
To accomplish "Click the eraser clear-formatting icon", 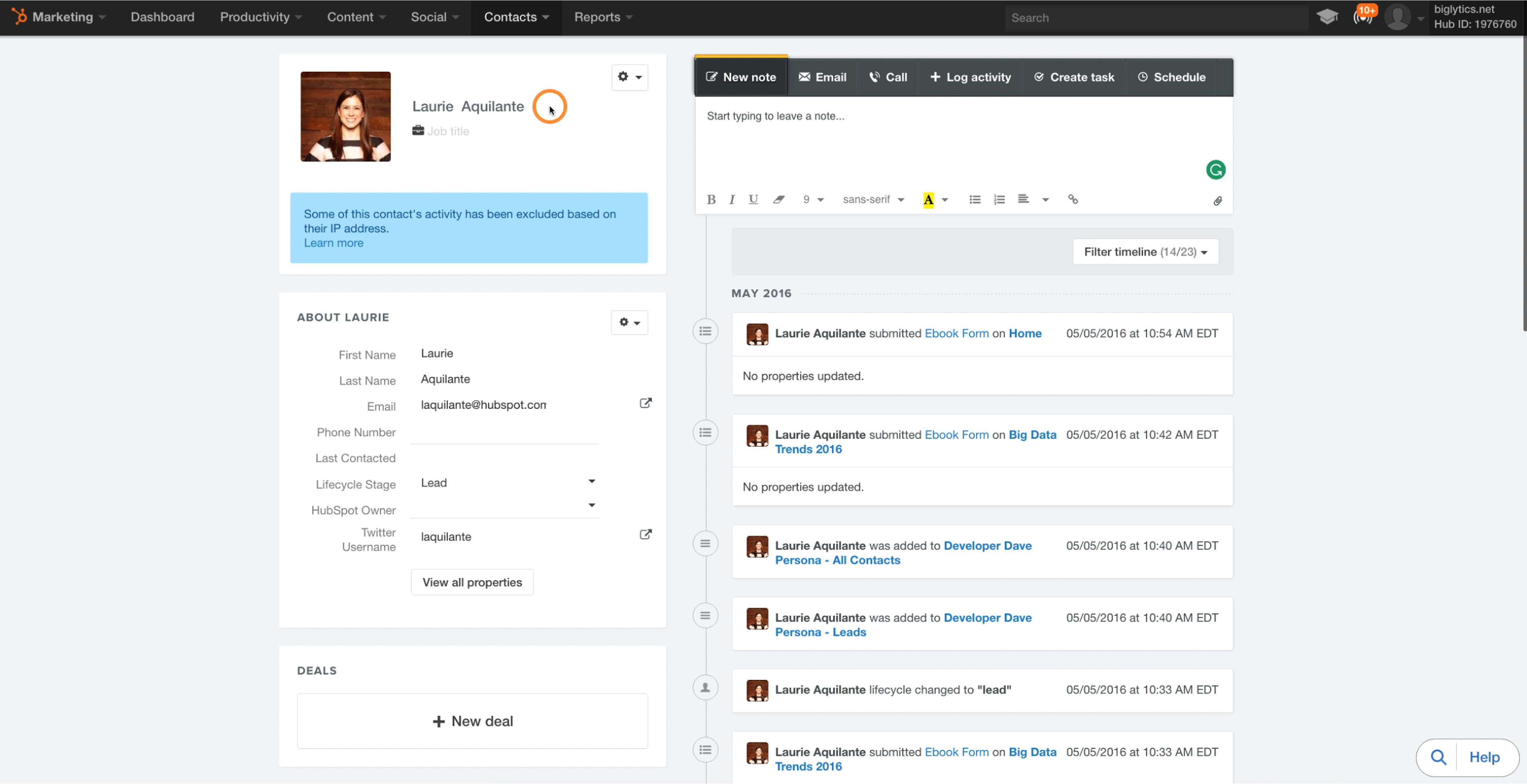I will [x=778, y=200].
